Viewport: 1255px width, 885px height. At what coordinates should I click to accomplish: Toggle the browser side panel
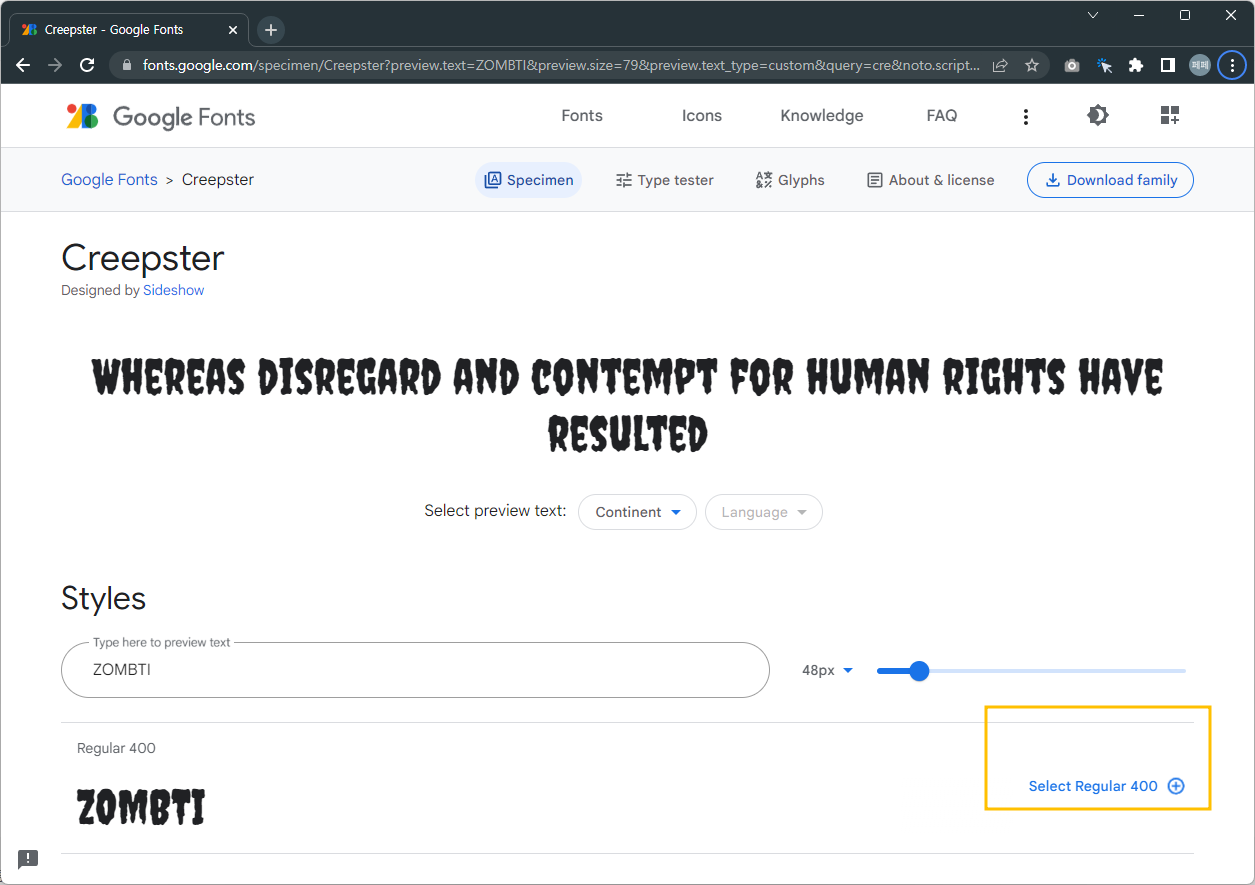click(x=1167, y=65)
